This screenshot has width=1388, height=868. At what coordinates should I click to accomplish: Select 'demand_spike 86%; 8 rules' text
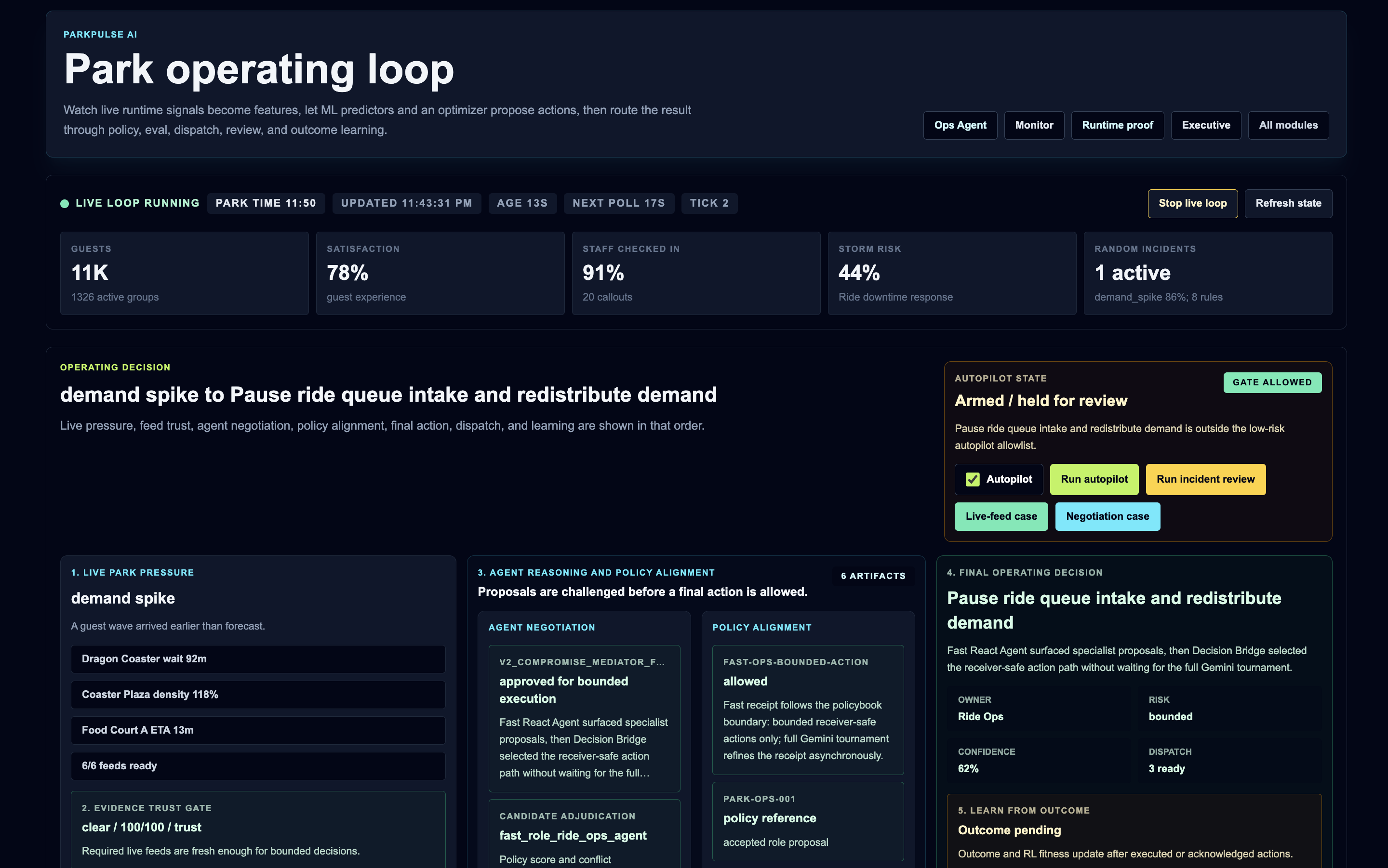(1158, 297)
